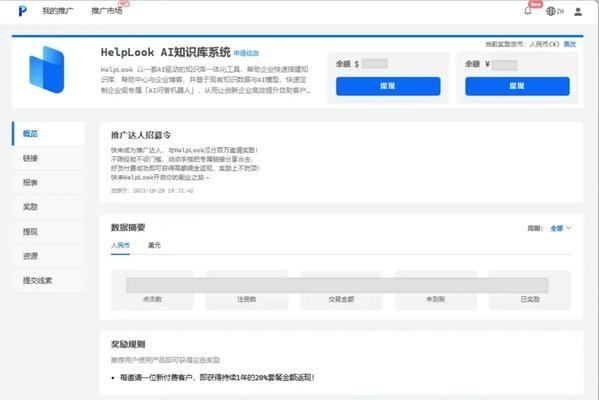The width and height of the screenshot is (599, 400).
Task: Expand the 周期 全部 dropdown
Action: [x=560, y=228]
